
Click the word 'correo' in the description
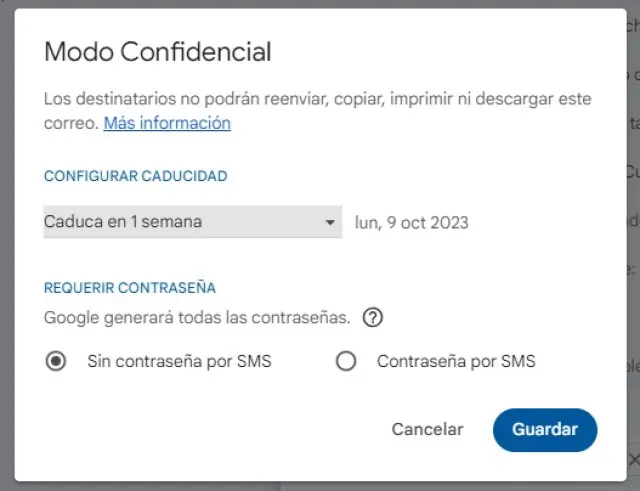tap(70, 123)
